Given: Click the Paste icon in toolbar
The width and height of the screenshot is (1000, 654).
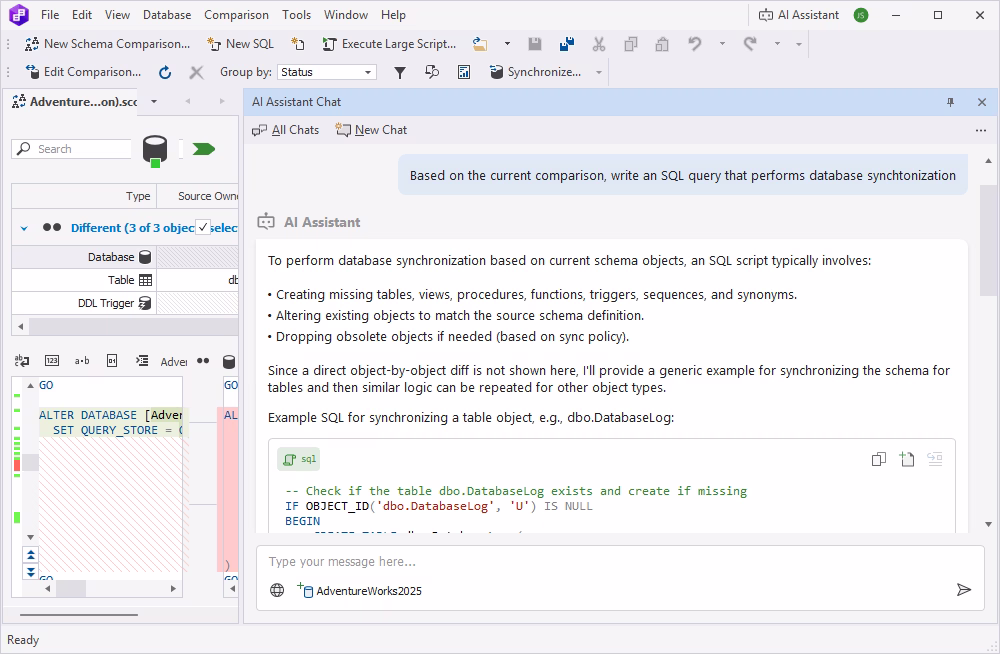Looking at the screenshot, I should pos(662,44).
